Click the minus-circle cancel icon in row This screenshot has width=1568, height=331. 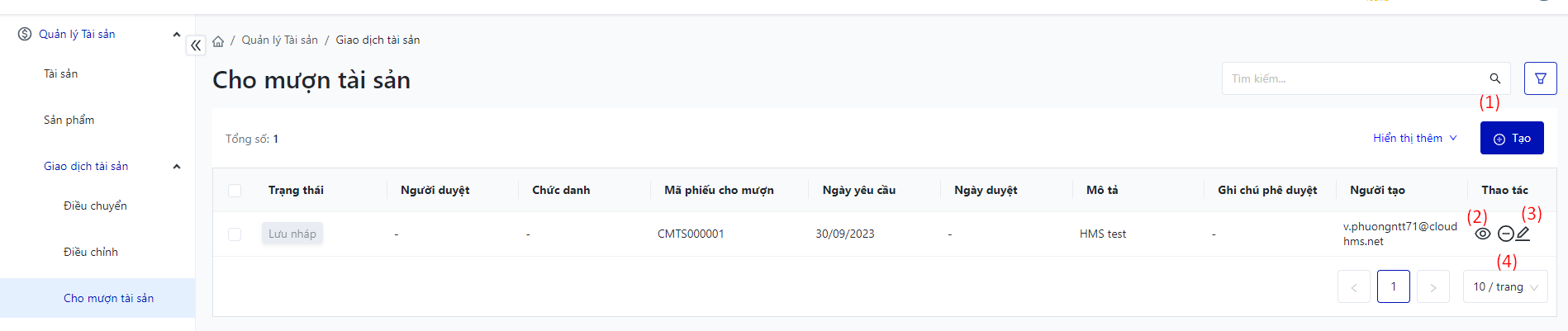click(x=1505, y=234)
